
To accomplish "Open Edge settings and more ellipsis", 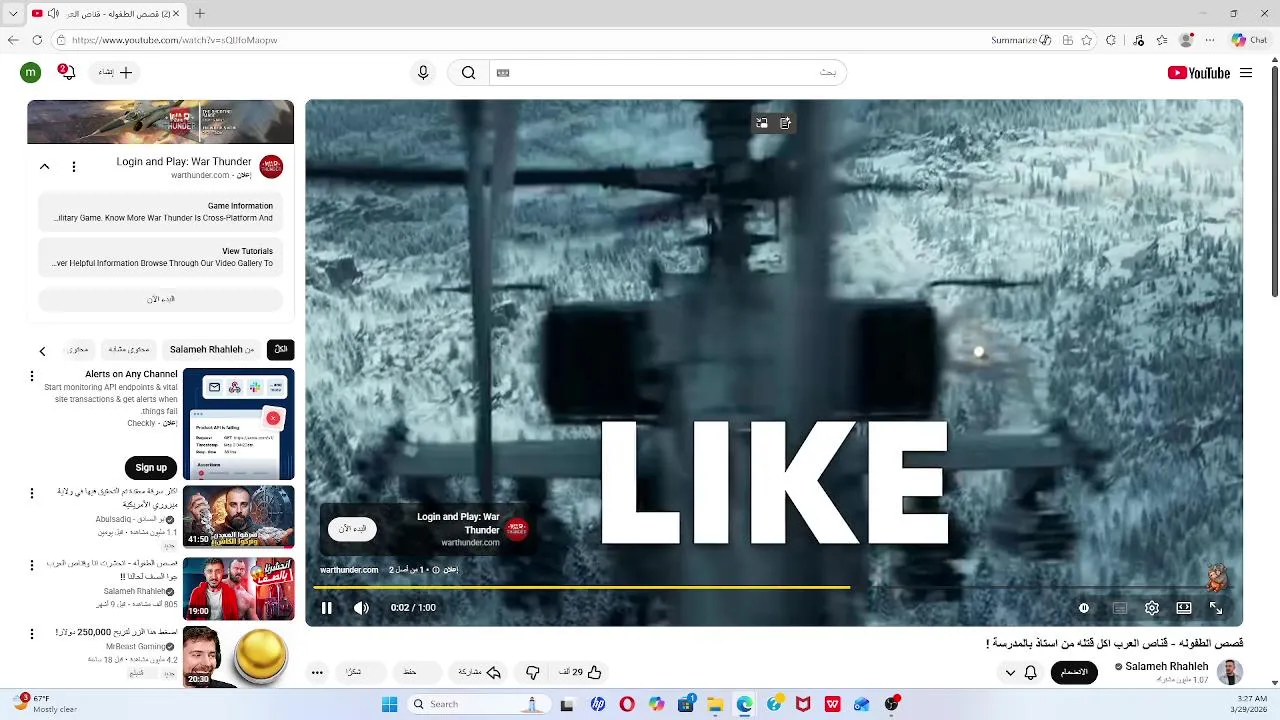I will pos(1210,40).
